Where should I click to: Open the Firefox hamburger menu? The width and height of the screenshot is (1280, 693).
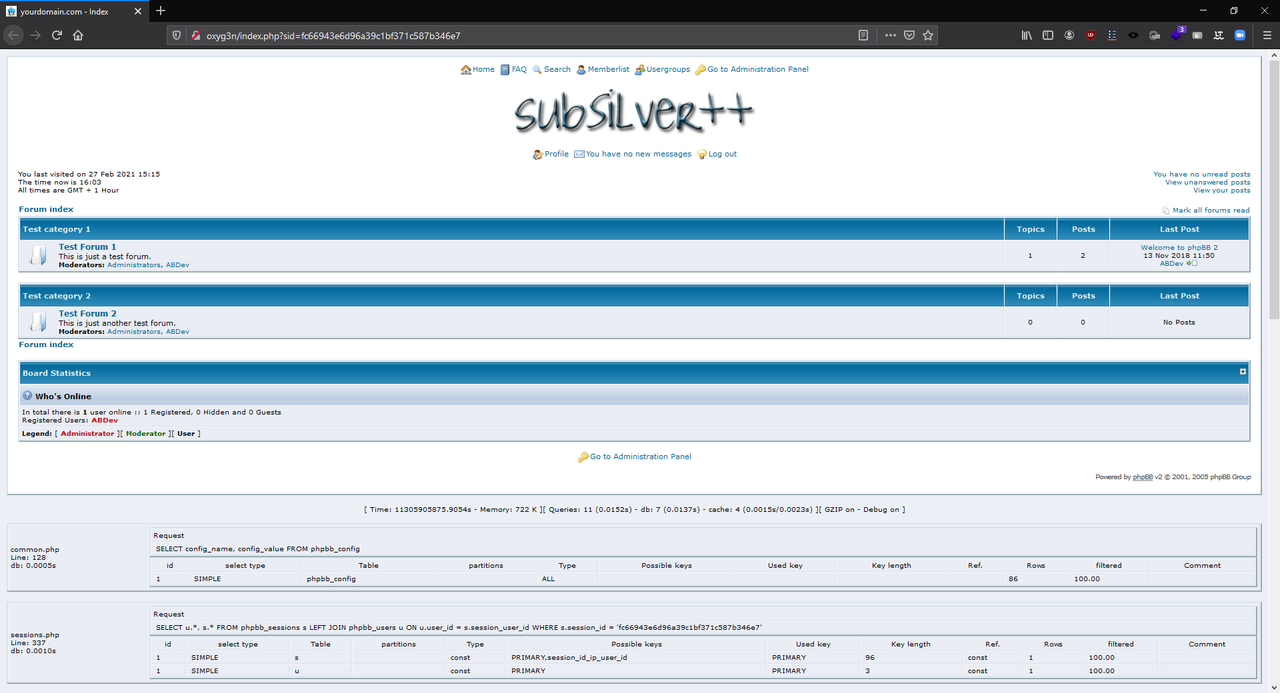(1267, 35)
